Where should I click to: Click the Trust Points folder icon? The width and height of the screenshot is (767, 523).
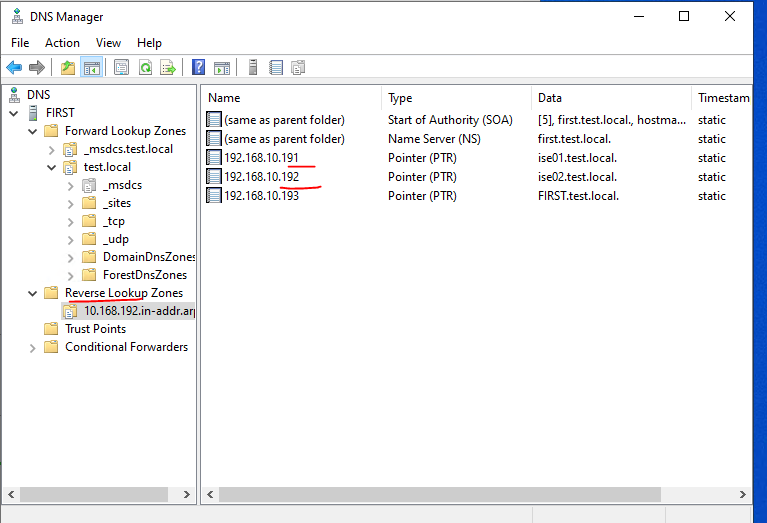(x=51, y=329)
